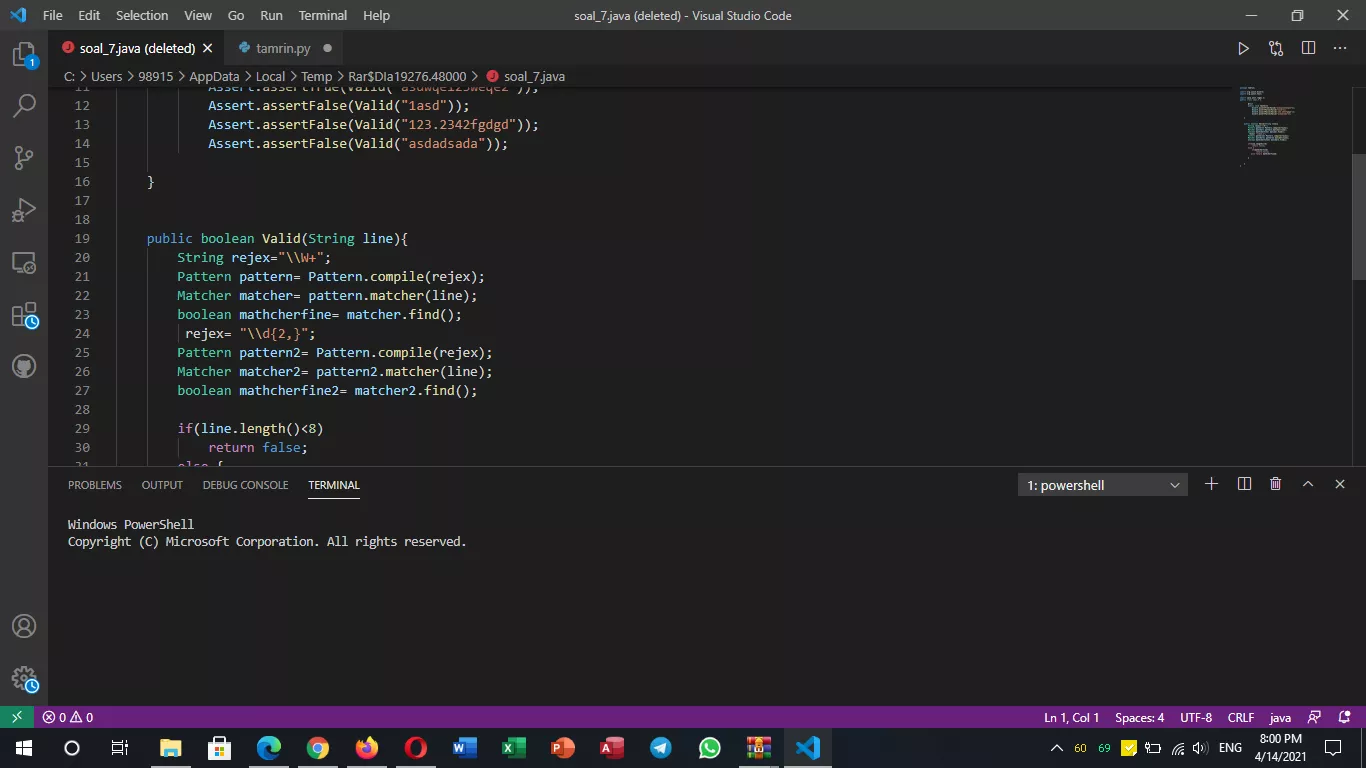Open the Search view in activity bar
The image size is (1366, 768).
[x=24, y=105]
